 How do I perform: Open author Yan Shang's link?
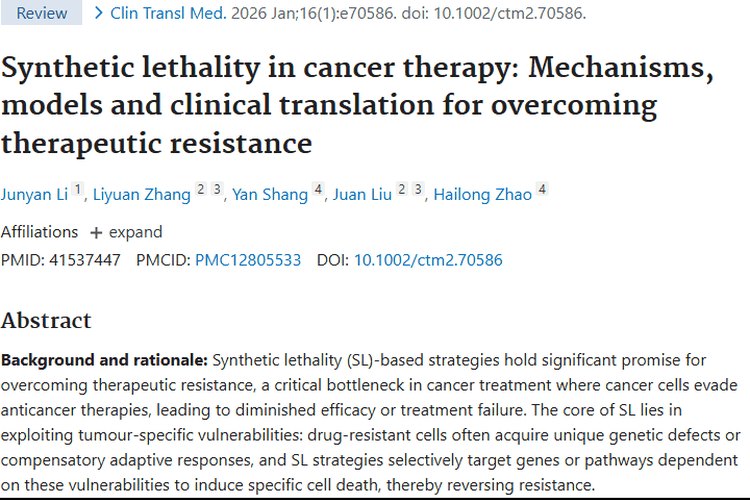point(270,194)
